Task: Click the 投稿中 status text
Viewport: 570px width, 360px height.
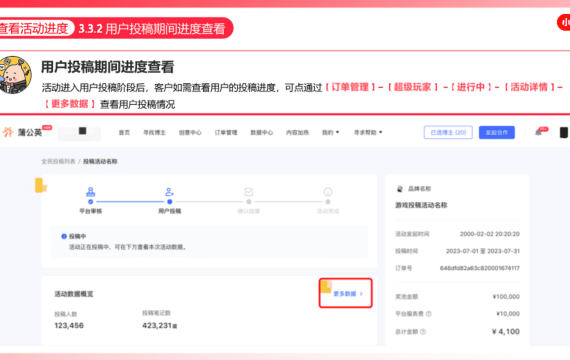Action: pyautogui.click(x=77, y=236)
